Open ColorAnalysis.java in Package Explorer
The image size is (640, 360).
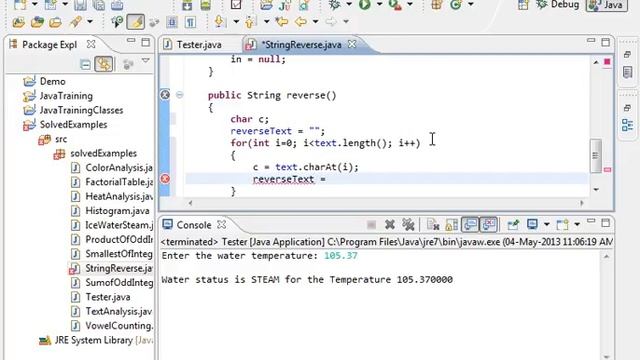point(118,168)
